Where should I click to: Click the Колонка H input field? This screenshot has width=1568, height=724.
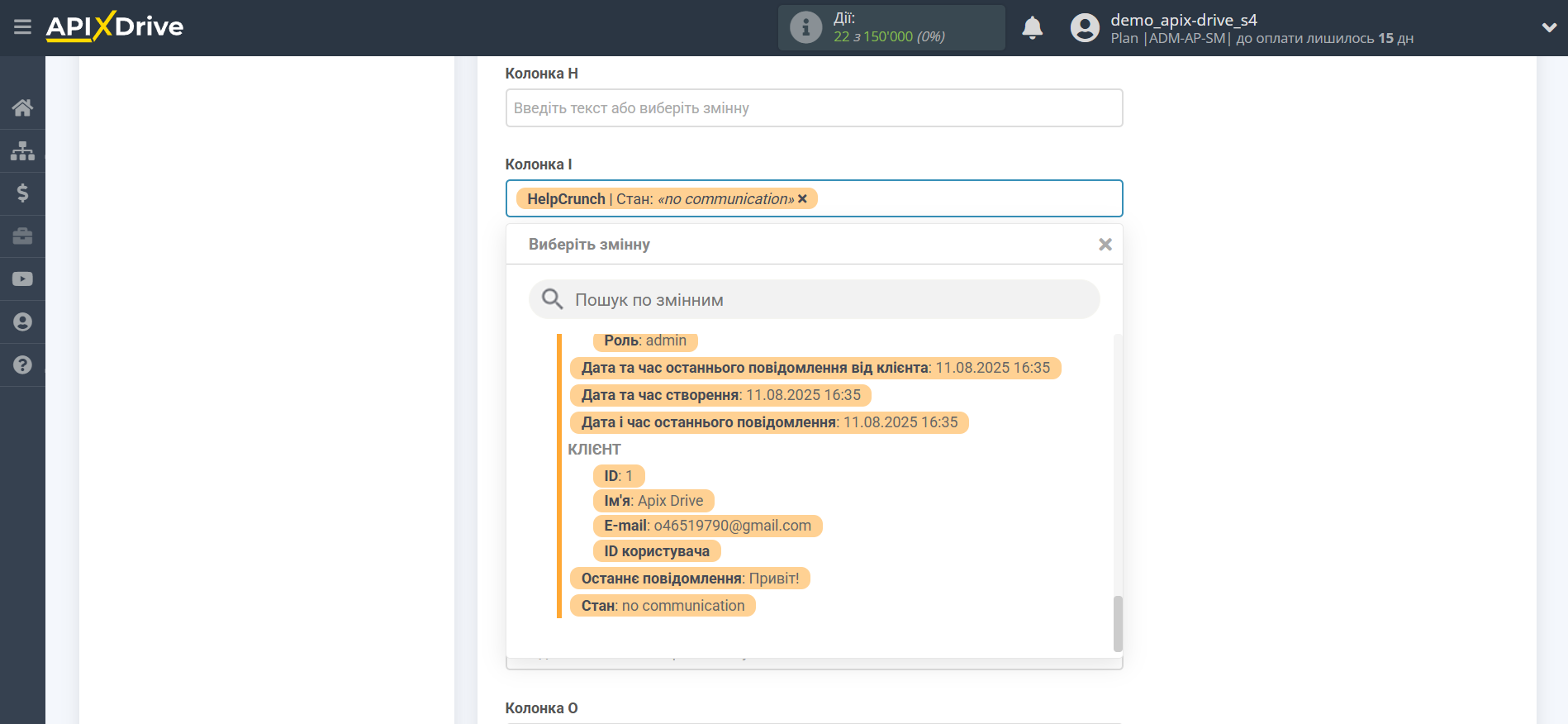pyautogui.click(x=814, y=108)
